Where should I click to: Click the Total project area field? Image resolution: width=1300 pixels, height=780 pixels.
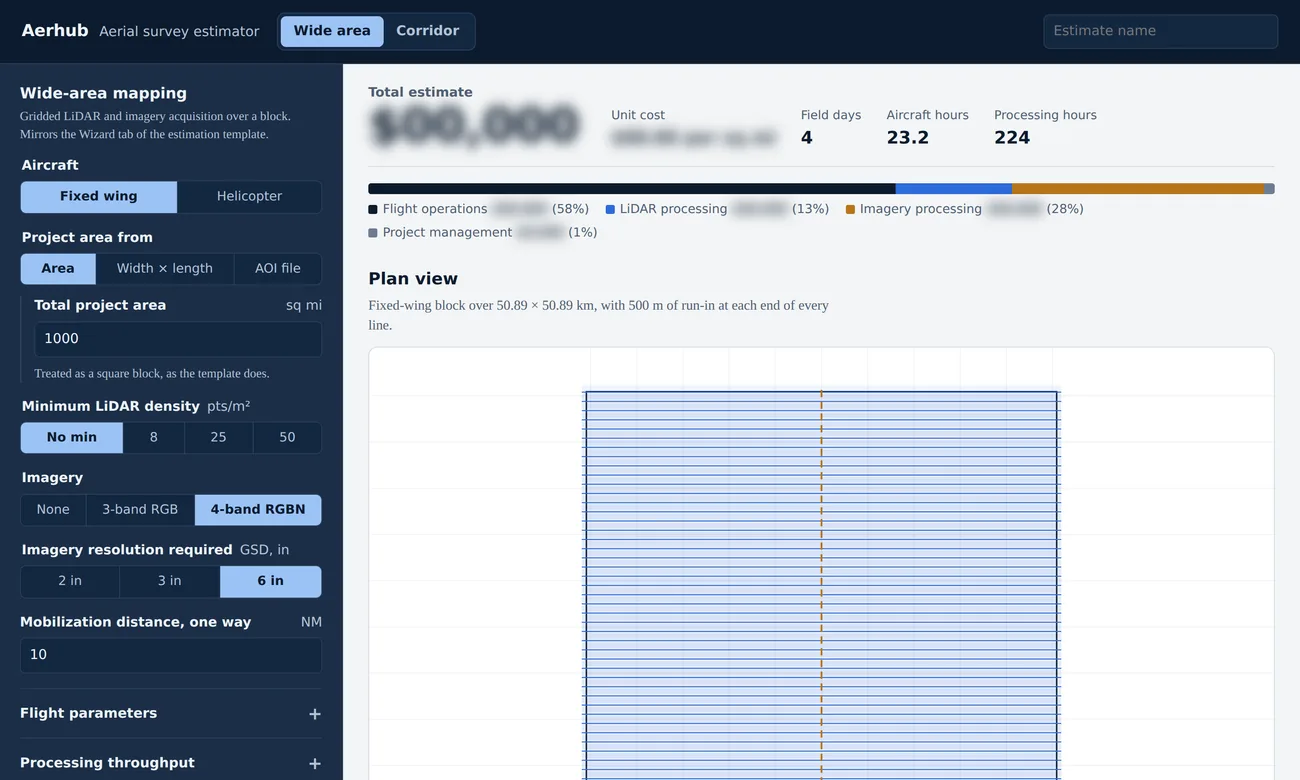178,339
